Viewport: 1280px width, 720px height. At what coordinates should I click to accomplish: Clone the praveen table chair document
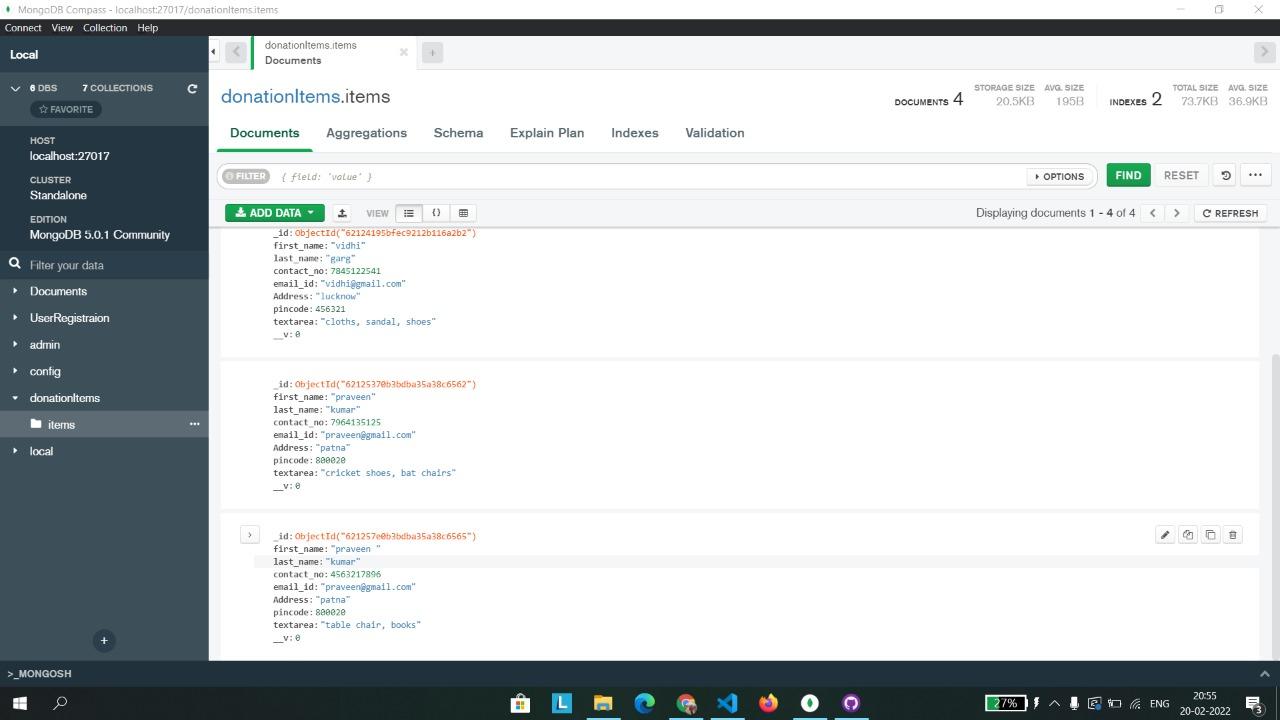(x=1210, y=535)
